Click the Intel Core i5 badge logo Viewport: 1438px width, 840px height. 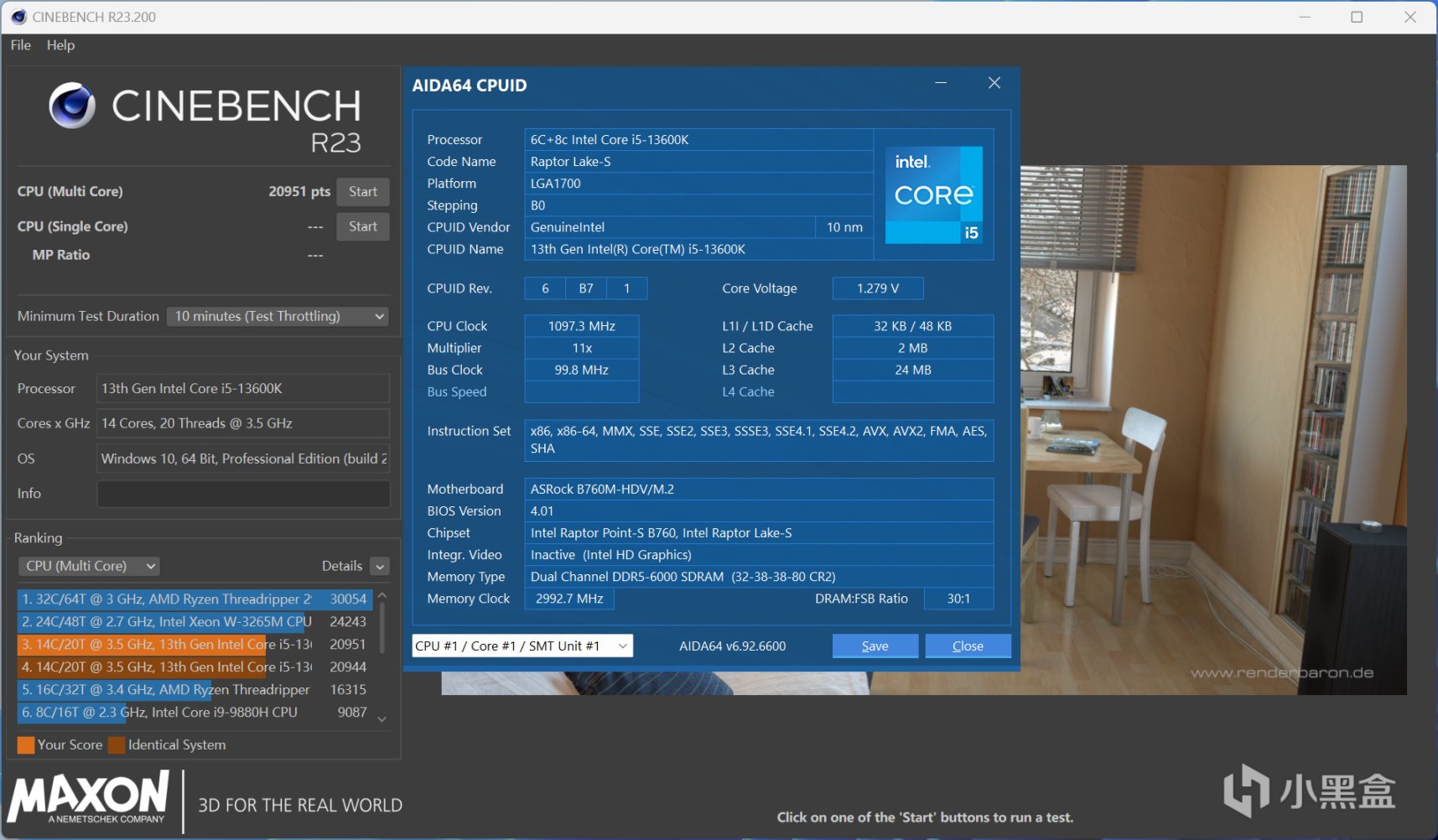(934, 195)
